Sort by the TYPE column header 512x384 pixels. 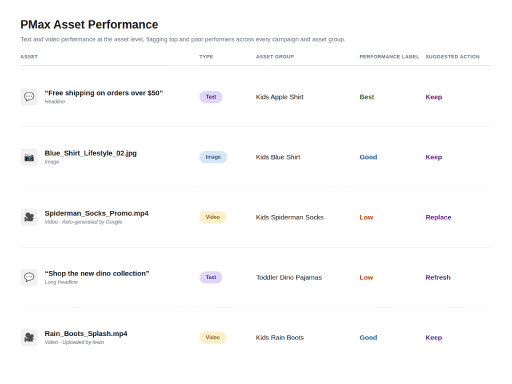tap(206, 57)
